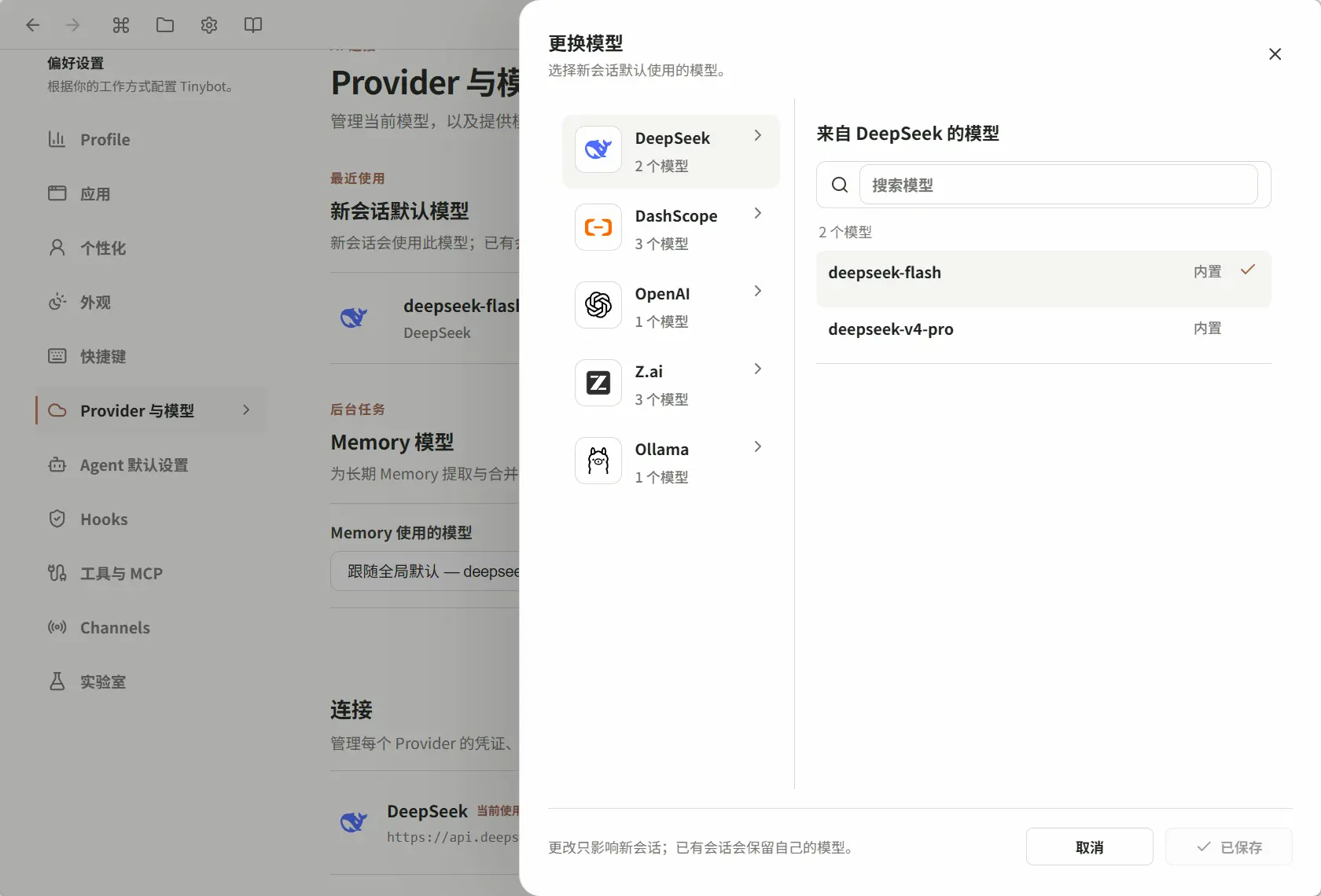Select the deepseek-flash model row
Viewport: 1321px width, 896px height.
point(1043,279)
